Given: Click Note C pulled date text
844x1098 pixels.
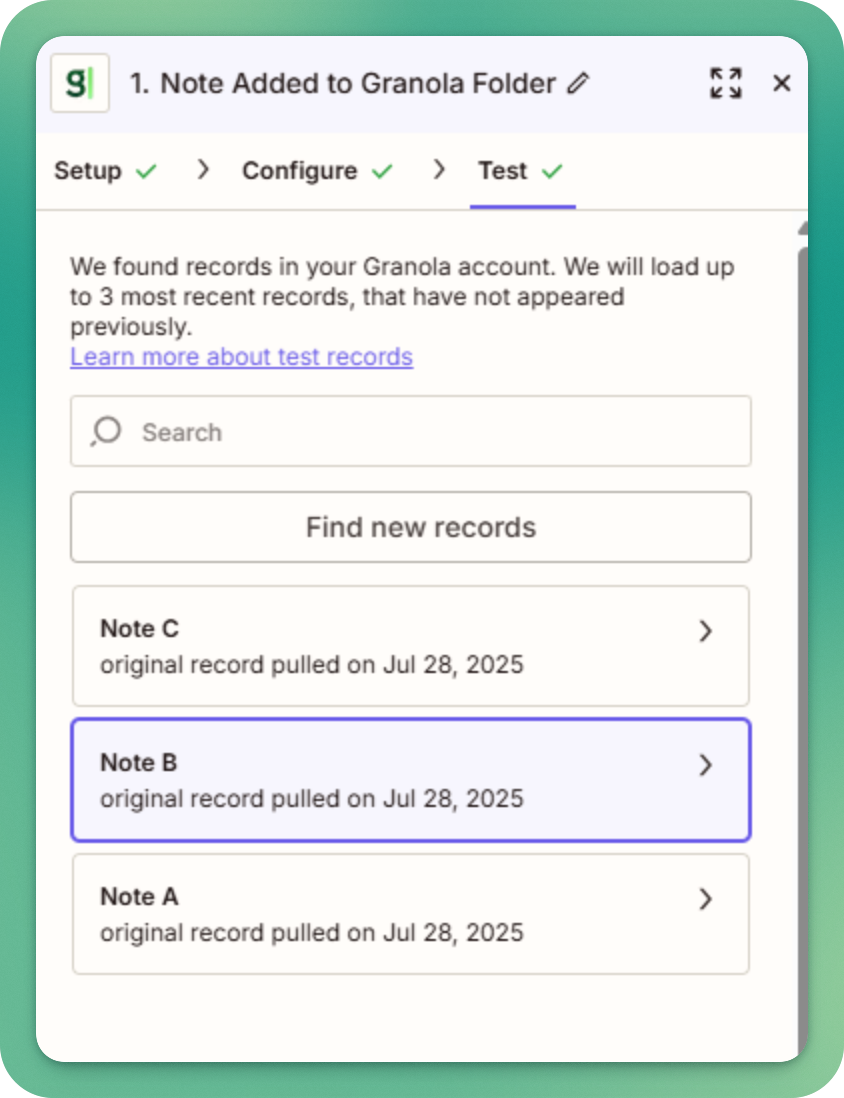Looking at the screenshot, I should 312,665.
